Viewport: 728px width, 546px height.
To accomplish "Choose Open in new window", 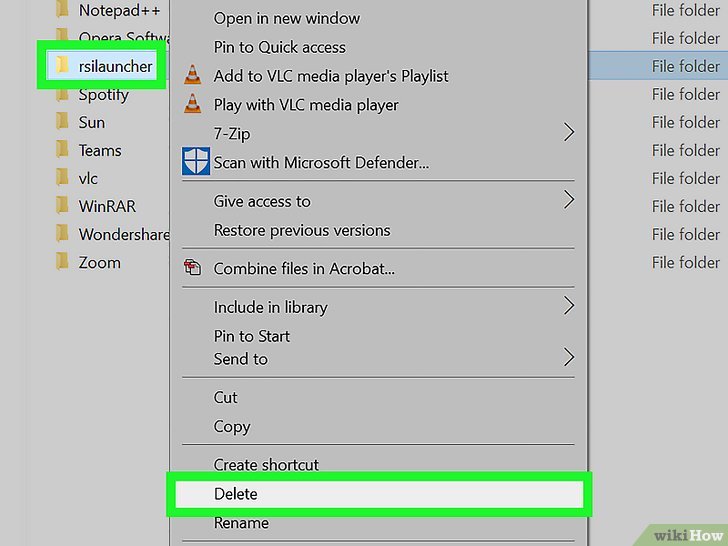I will (286, 18).
